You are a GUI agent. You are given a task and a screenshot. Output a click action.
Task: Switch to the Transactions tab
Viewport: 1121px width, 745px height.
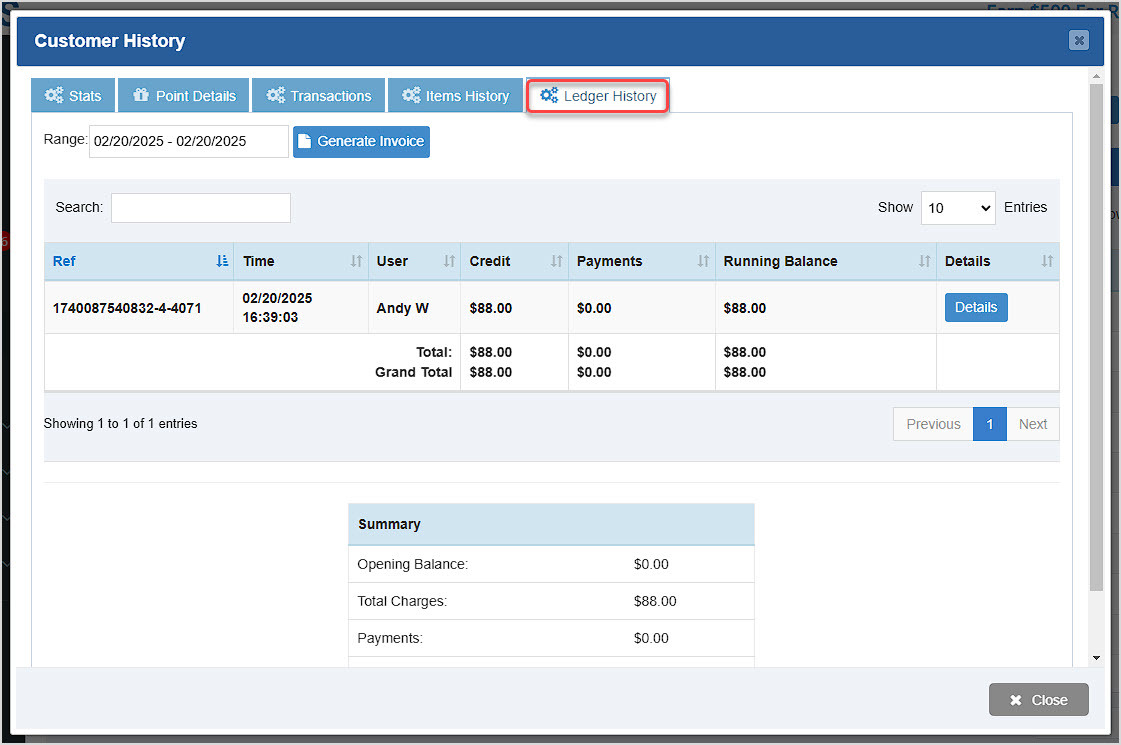[318, 95]
